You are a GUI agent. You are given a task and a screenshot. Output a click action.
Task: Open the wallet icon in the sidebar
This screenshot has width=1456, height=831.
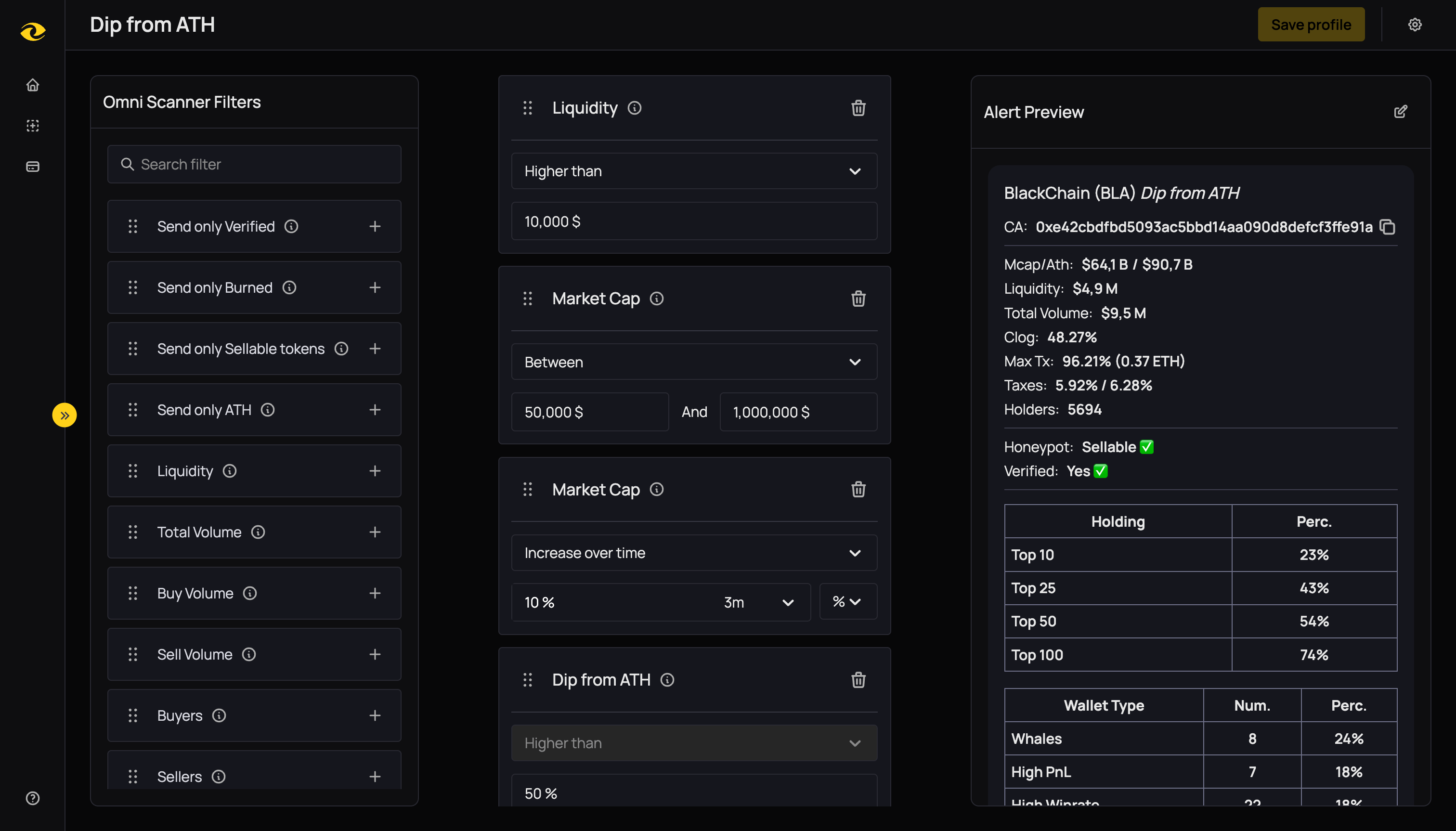point(33,167)
